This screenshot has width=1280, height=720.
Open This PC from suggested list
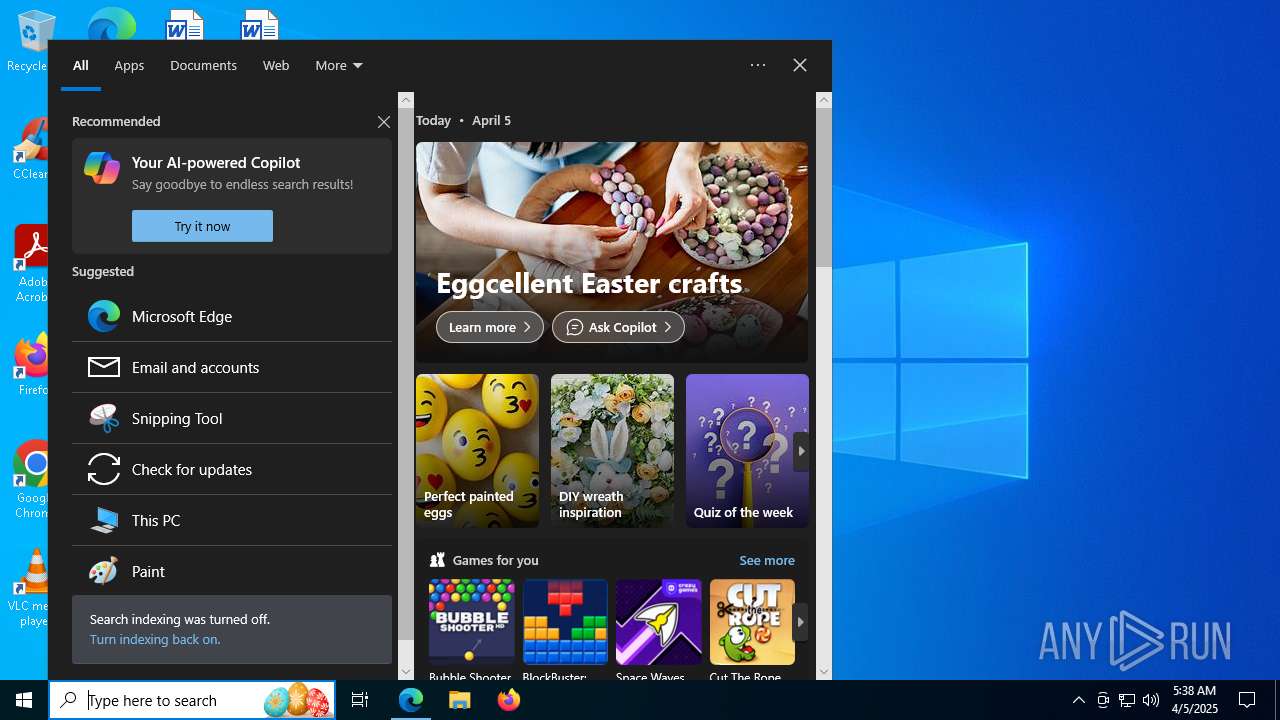232,520
